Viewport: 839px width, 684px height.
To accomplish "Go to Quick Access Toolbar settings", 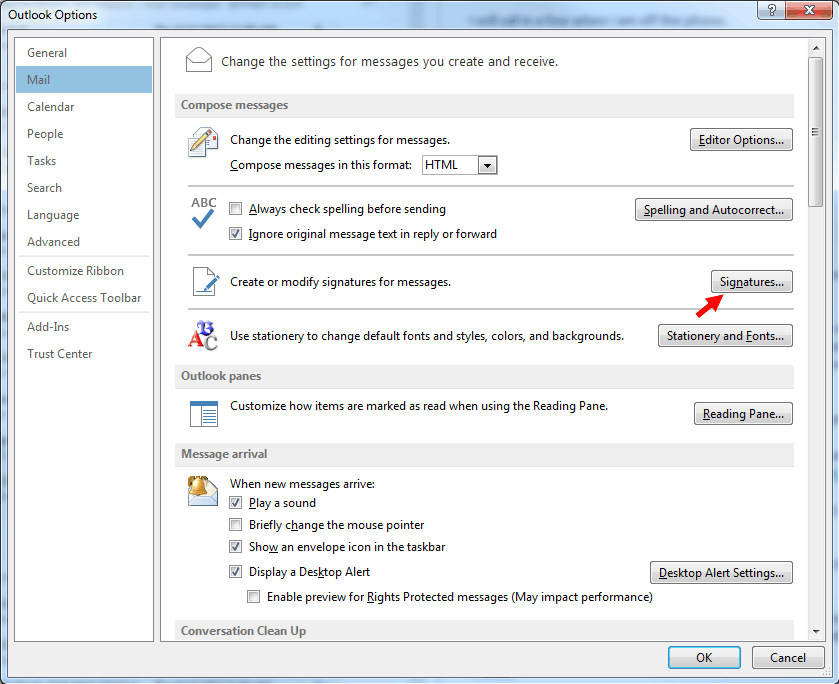I will pos(84,298).
